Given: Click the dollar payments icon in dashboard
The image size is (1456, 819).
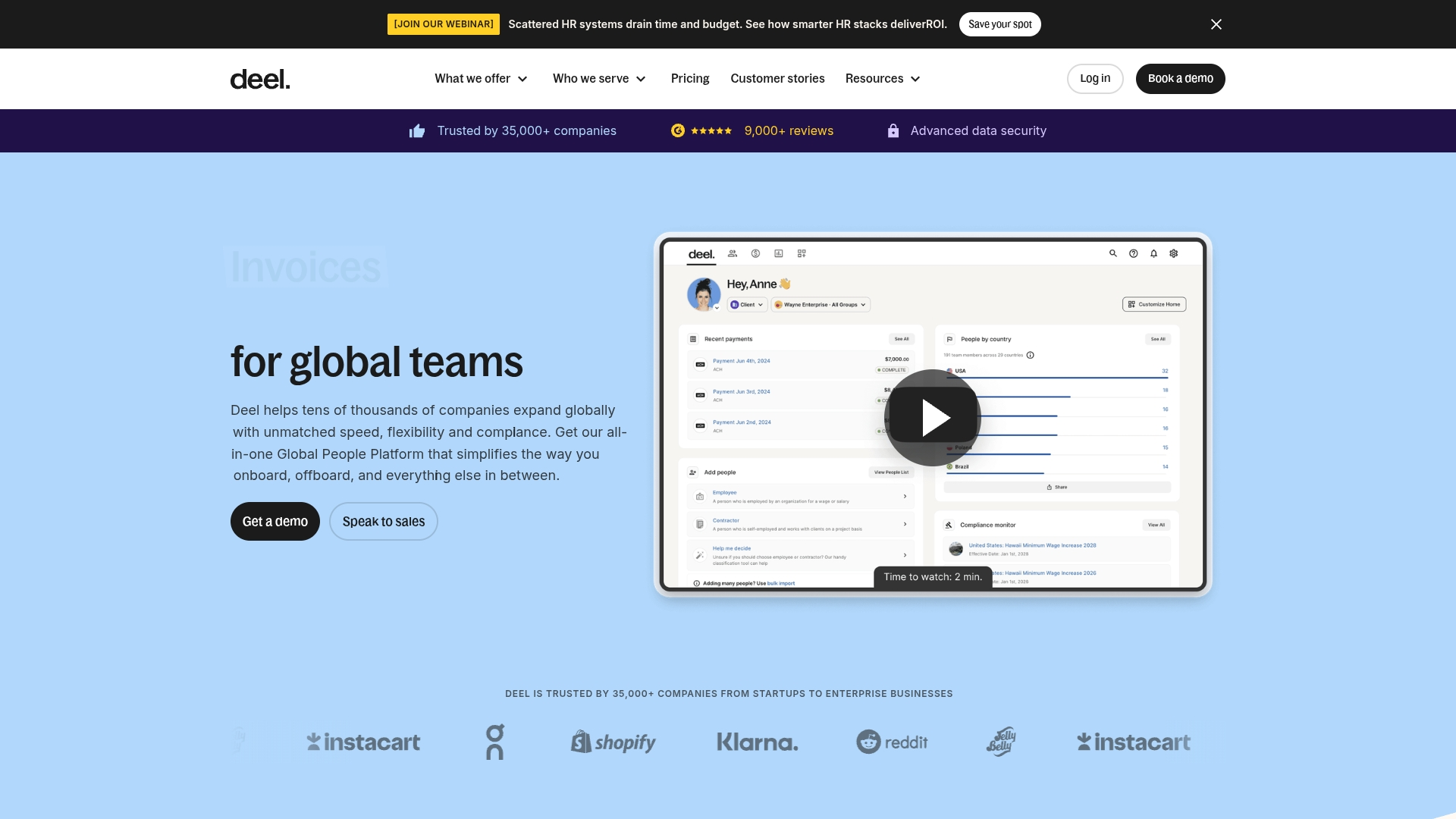Looking at the screenshot, I should click(x=755, y=253).
